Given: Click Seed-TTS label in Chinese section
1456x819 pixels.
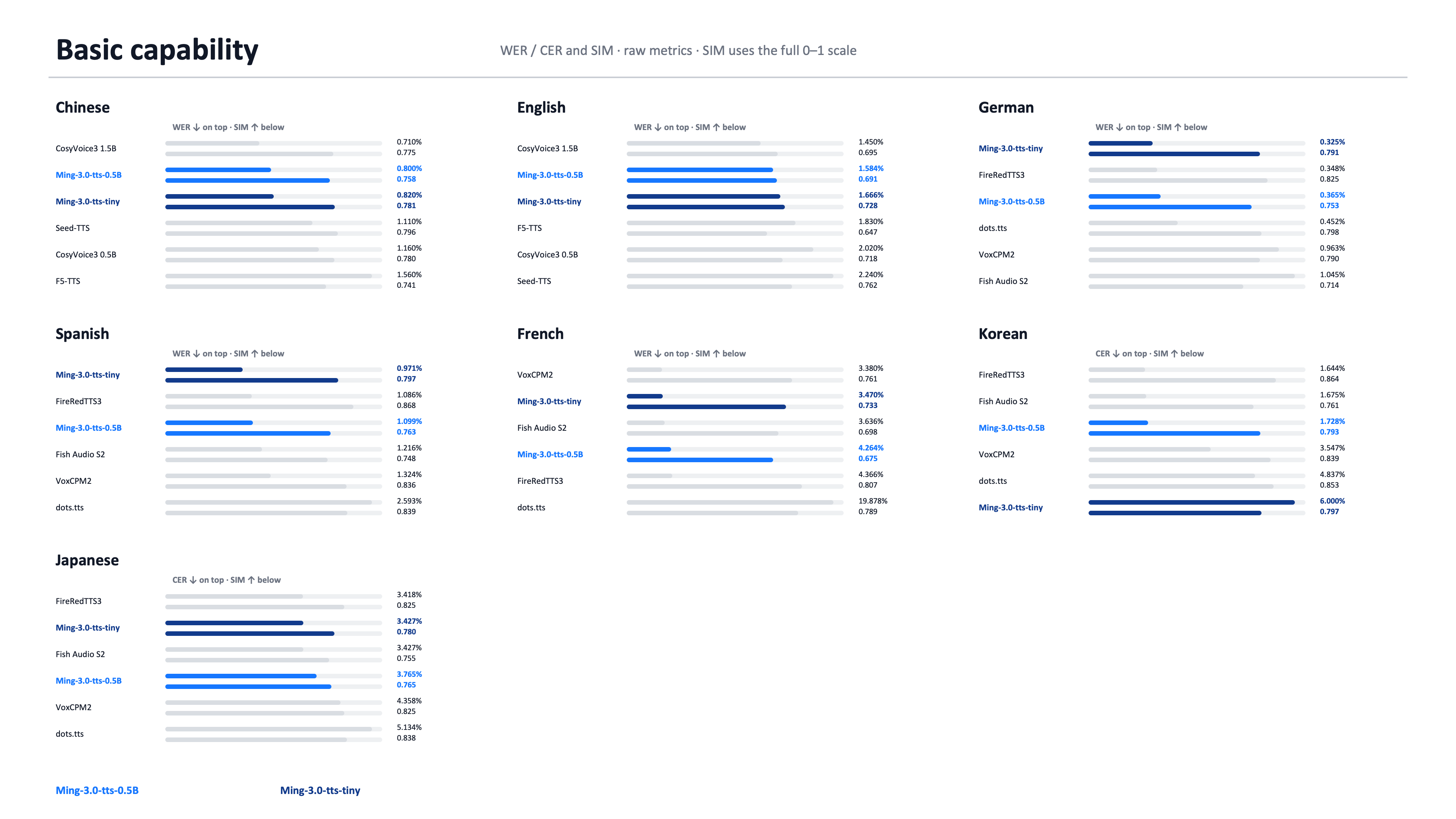Looking at the screenshot, I should [x=72, y=228].
